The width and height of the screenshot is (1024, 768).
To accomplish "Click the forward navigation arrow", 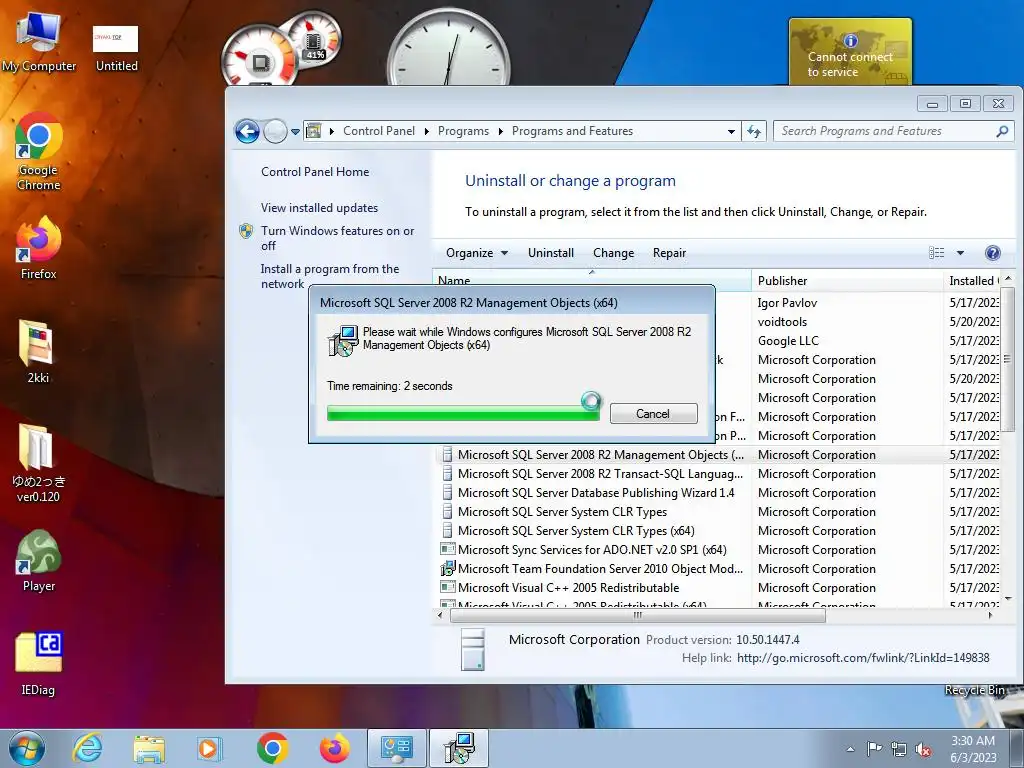I will pyautogui.click(x=275, y=131).
